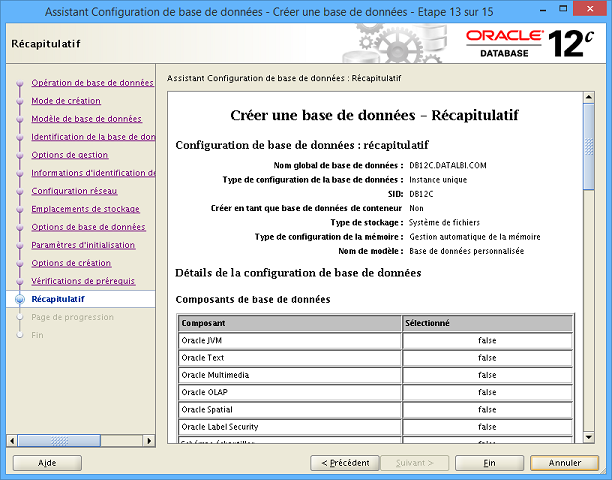
Task: Click the Fin button
Action: coord(489,463)
